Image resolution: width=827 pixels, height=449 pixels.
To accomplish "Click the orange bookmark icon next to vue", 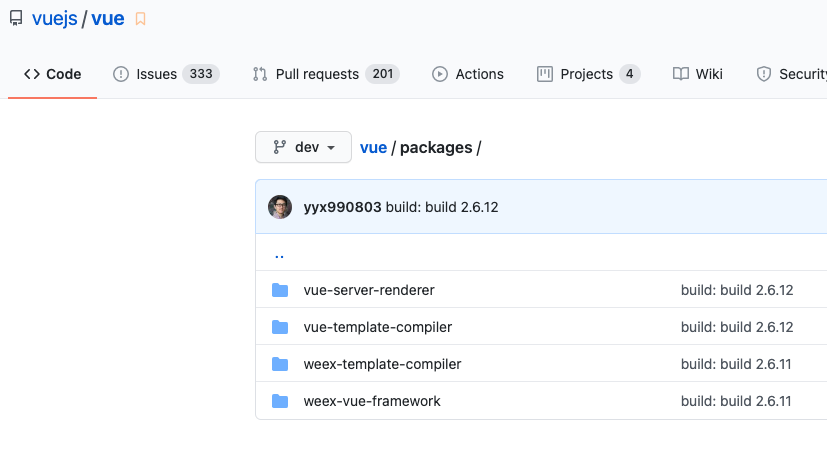I will pos(140,19).
